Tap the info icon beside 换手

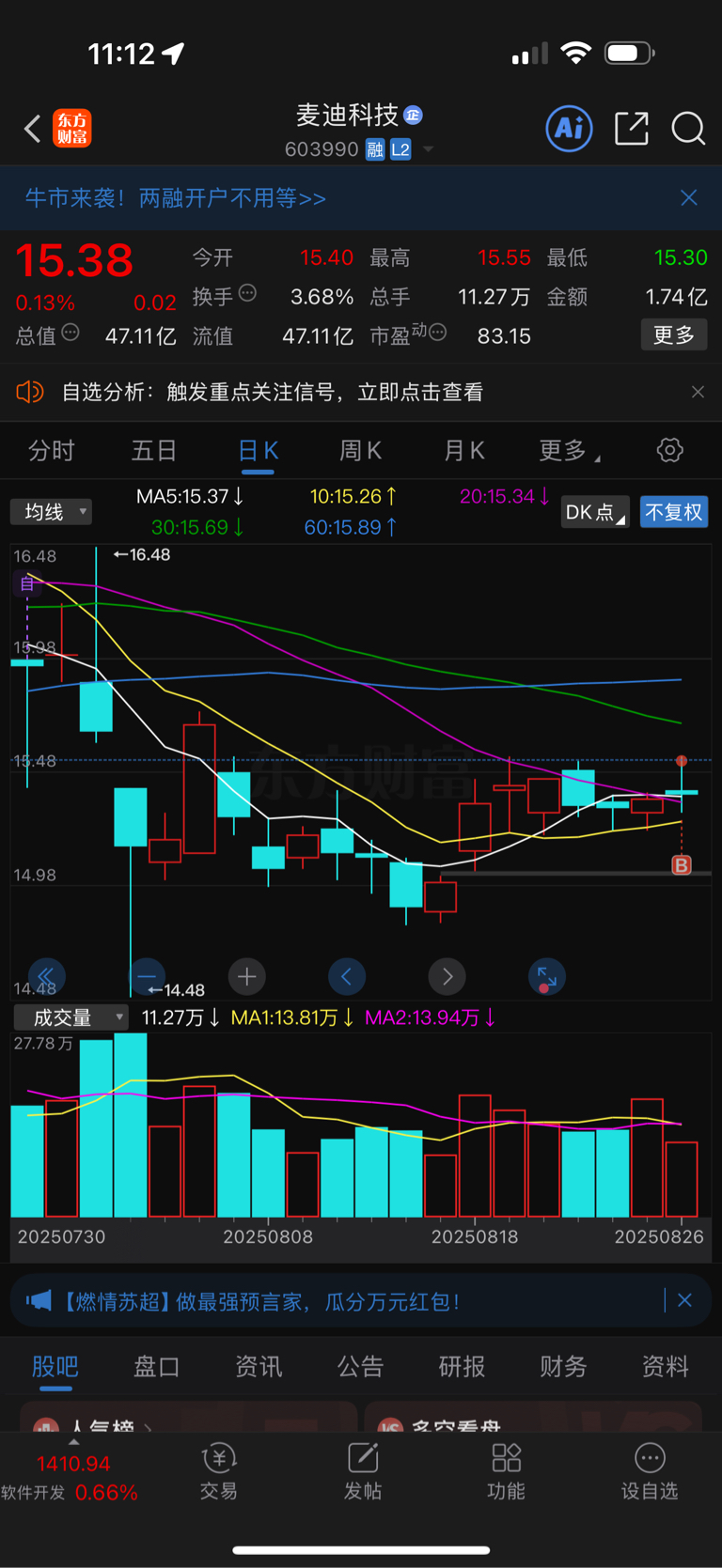pyautogui.click(x=248, y=293)
